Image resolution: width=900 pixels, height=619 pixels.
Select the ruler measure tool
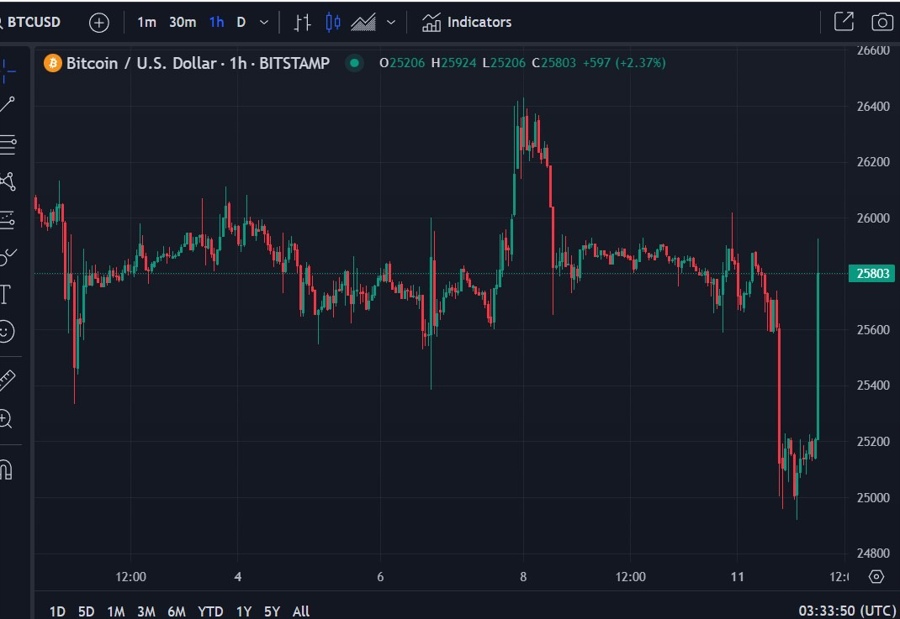tap(7, 380)
